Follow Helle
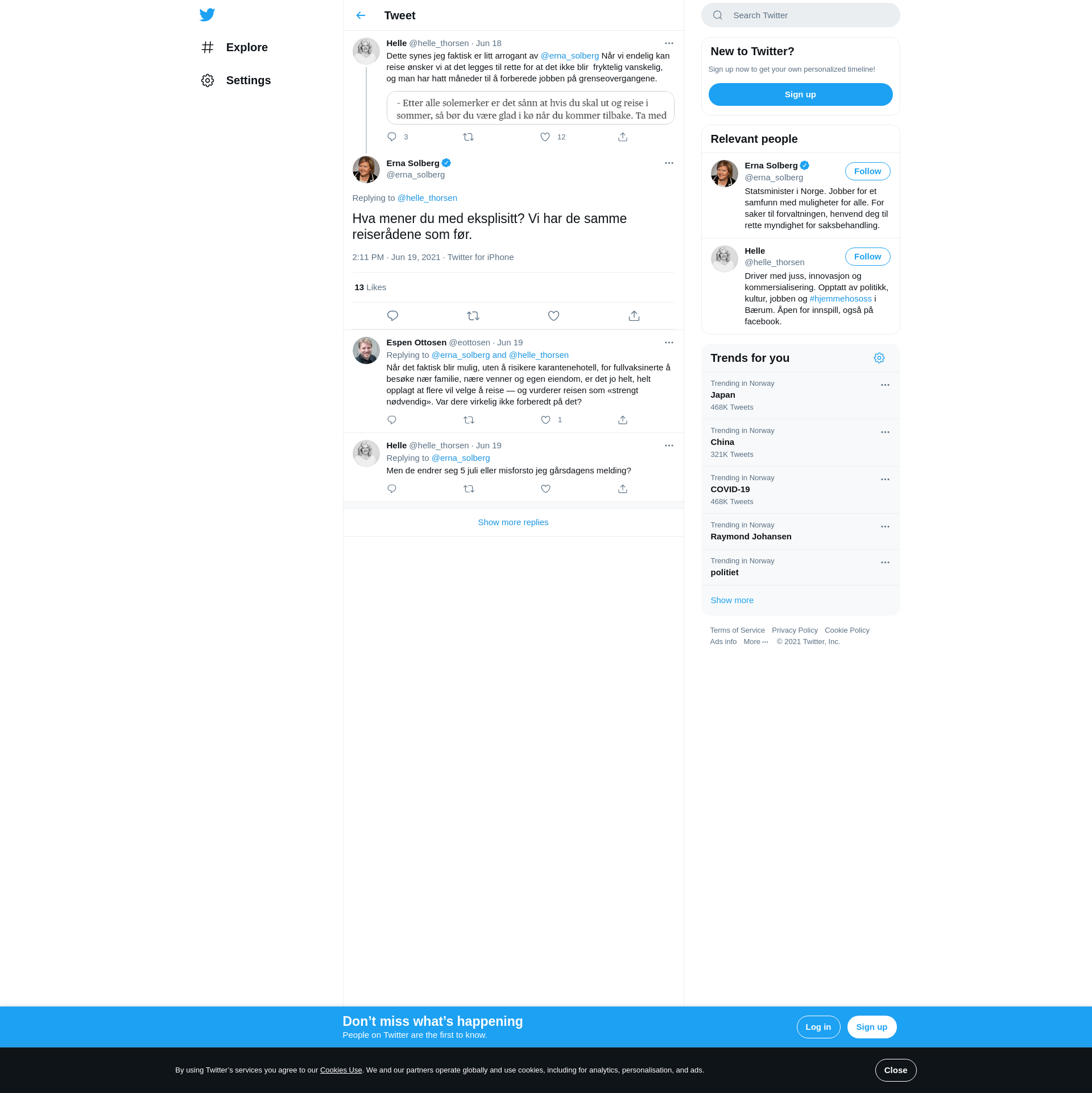Image resolution: width=1092 pixels, height=1093 pixels. [867, 257]
